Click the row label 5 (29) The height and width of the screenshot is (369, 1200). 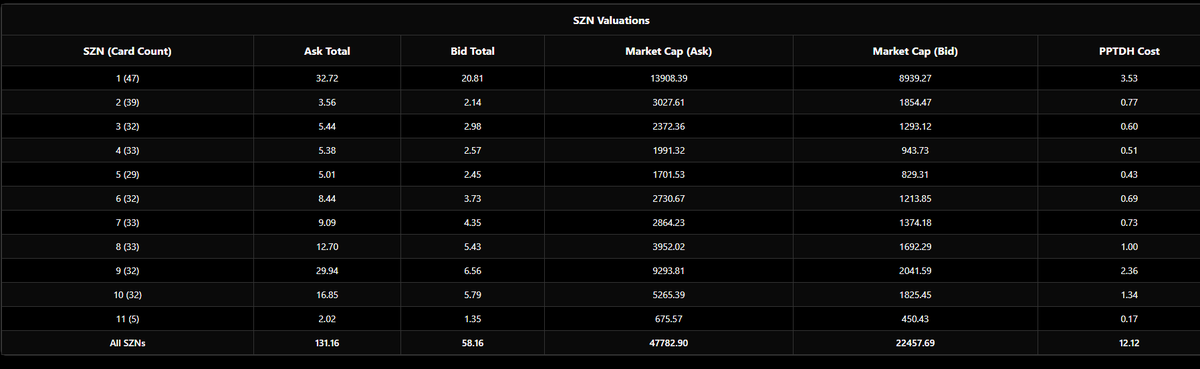coord(127,175)
